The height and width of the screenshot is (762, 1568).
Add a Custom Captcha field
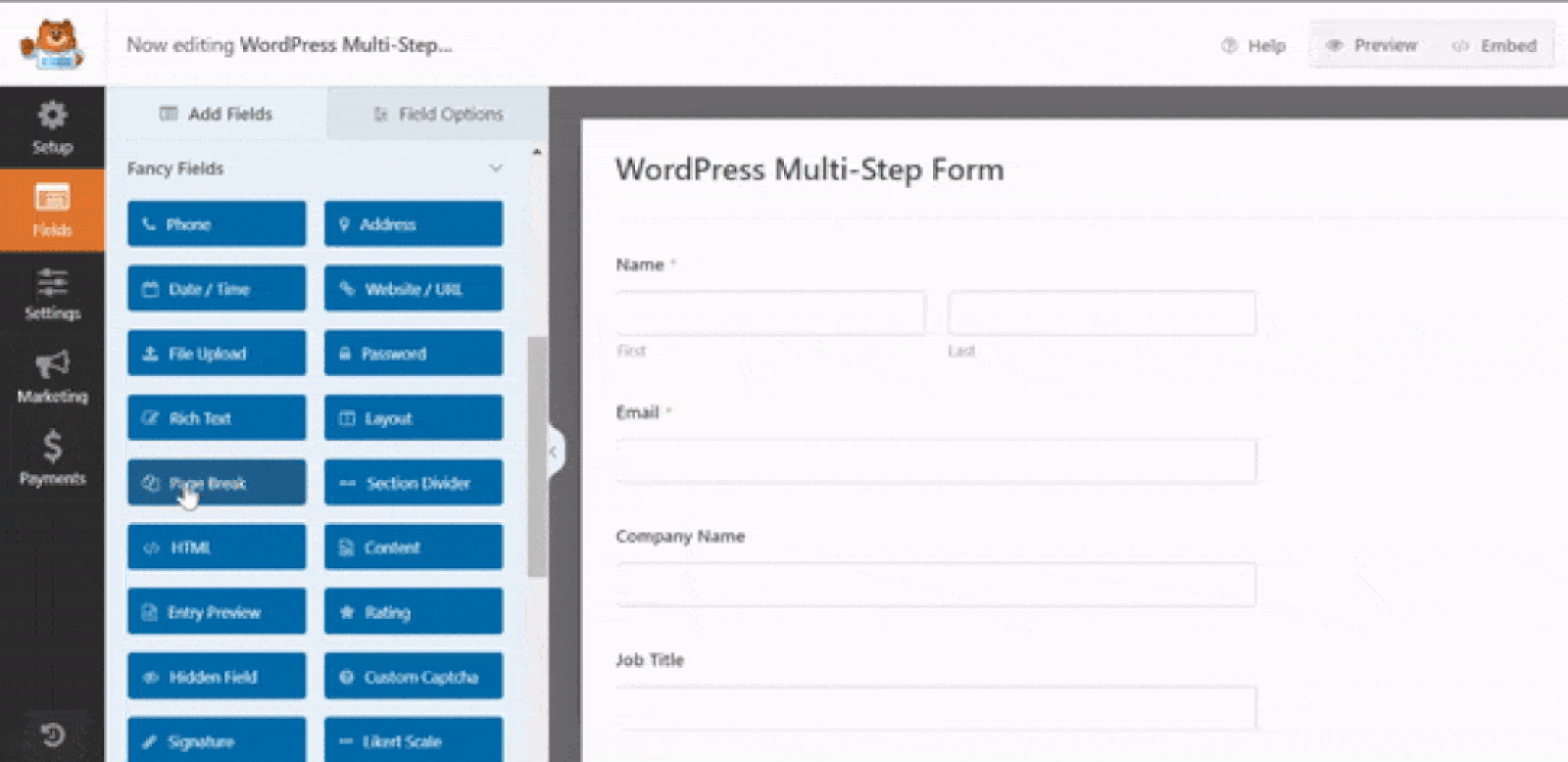(414, 677)
